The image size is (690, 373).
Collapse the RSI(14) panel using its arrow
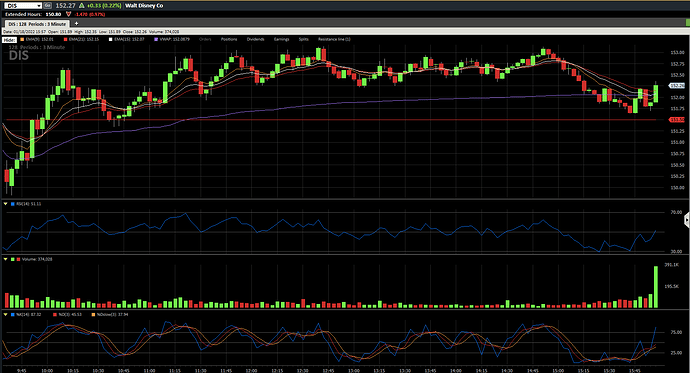coord(5,204)
